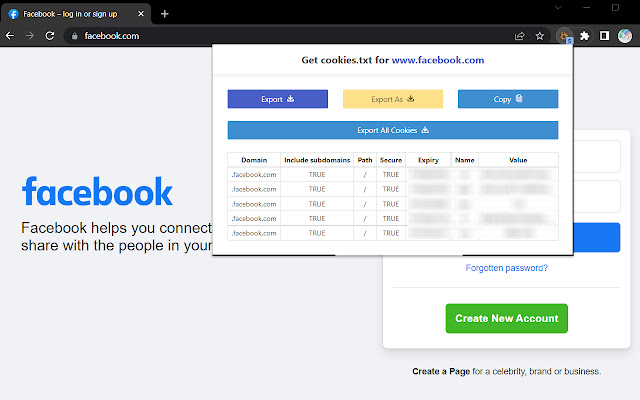
Task: Open the www.facebook.com link in popup
Action: tap(438, 60)
